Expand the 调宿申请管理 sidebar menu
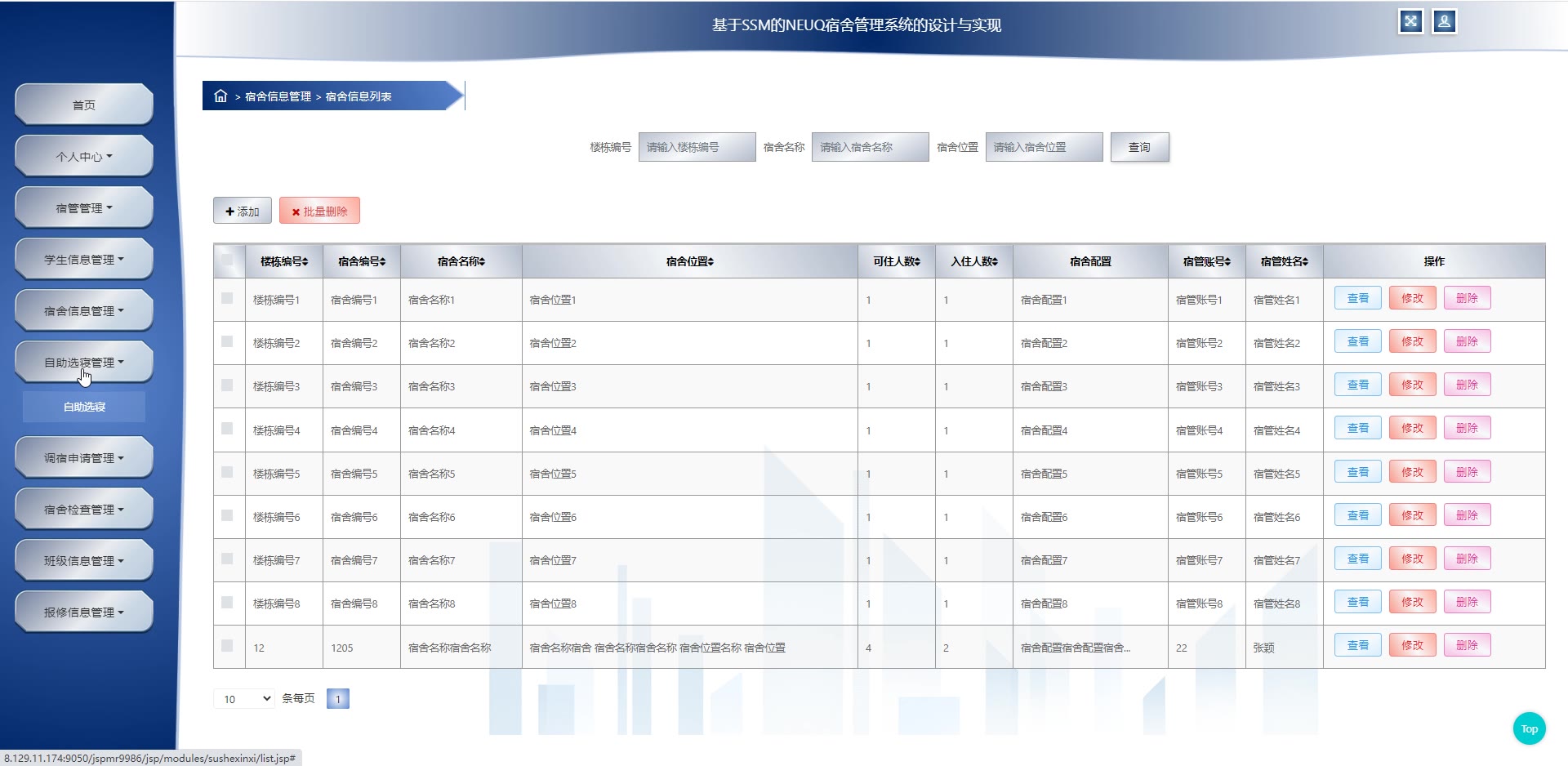 pos(84,457)
